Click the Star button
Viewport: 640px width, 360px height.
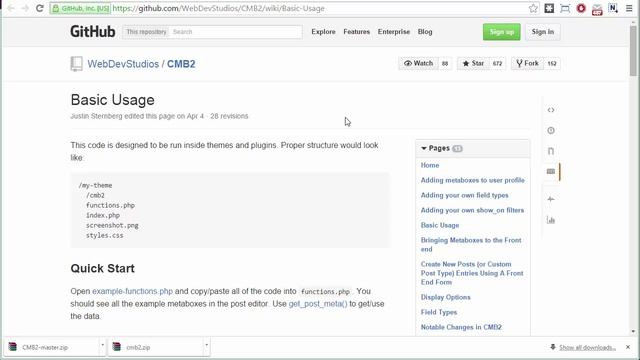point(473,63)
